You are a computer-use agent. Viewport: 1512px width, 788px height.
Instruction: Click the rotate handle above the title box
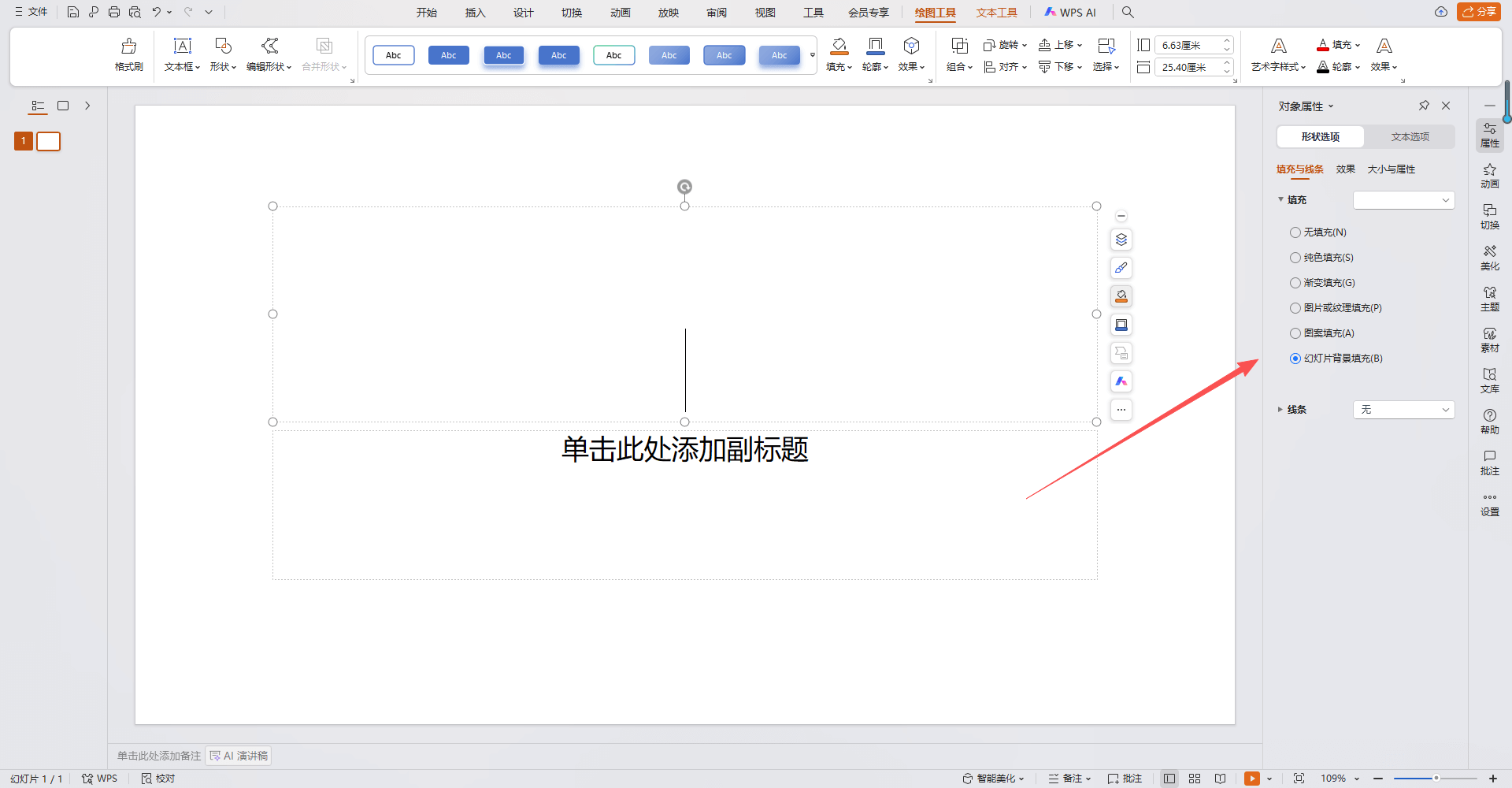[x=684, y=187]
